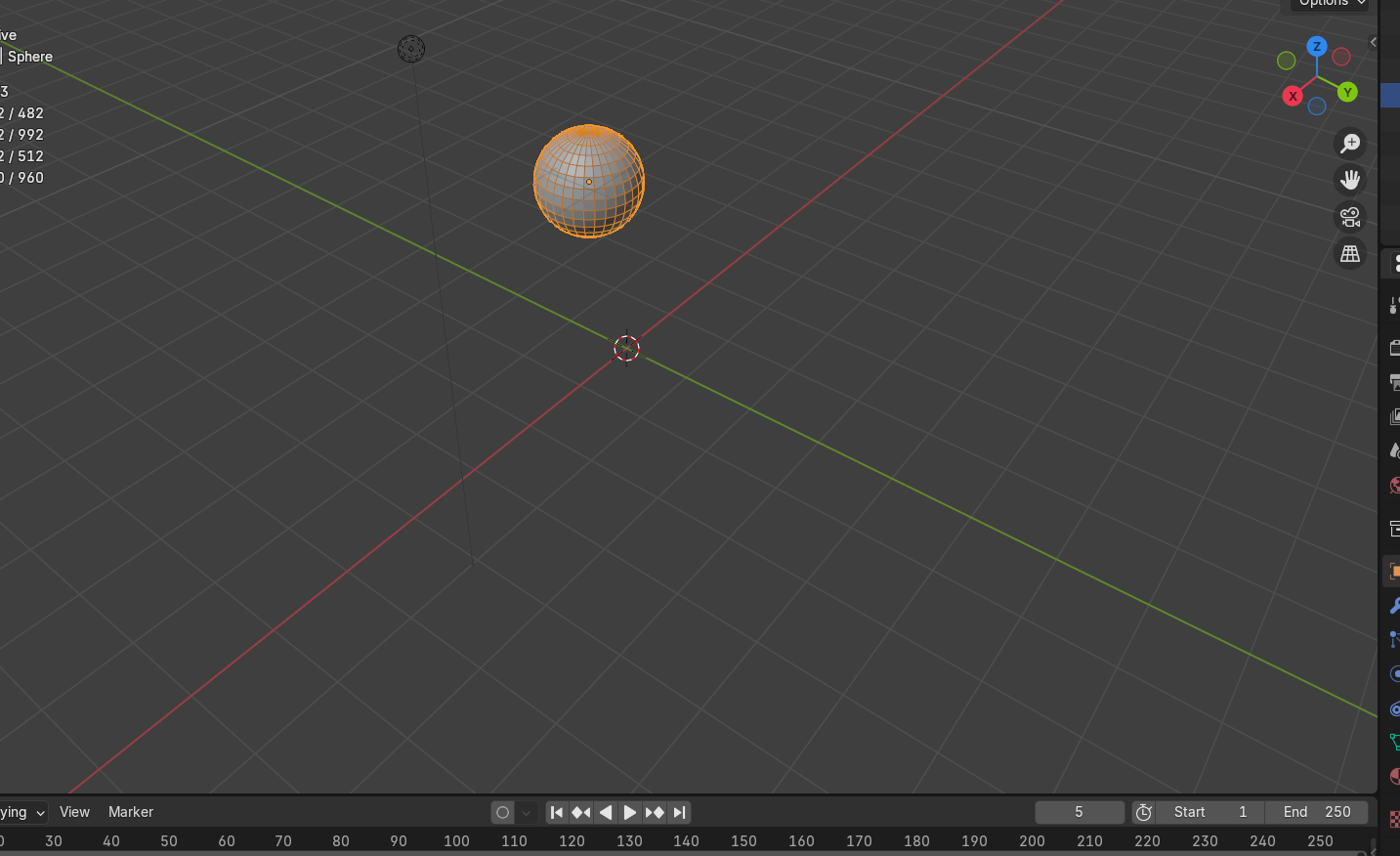
Task: Play the animation in reverse
Action: (x=606, y=812)
